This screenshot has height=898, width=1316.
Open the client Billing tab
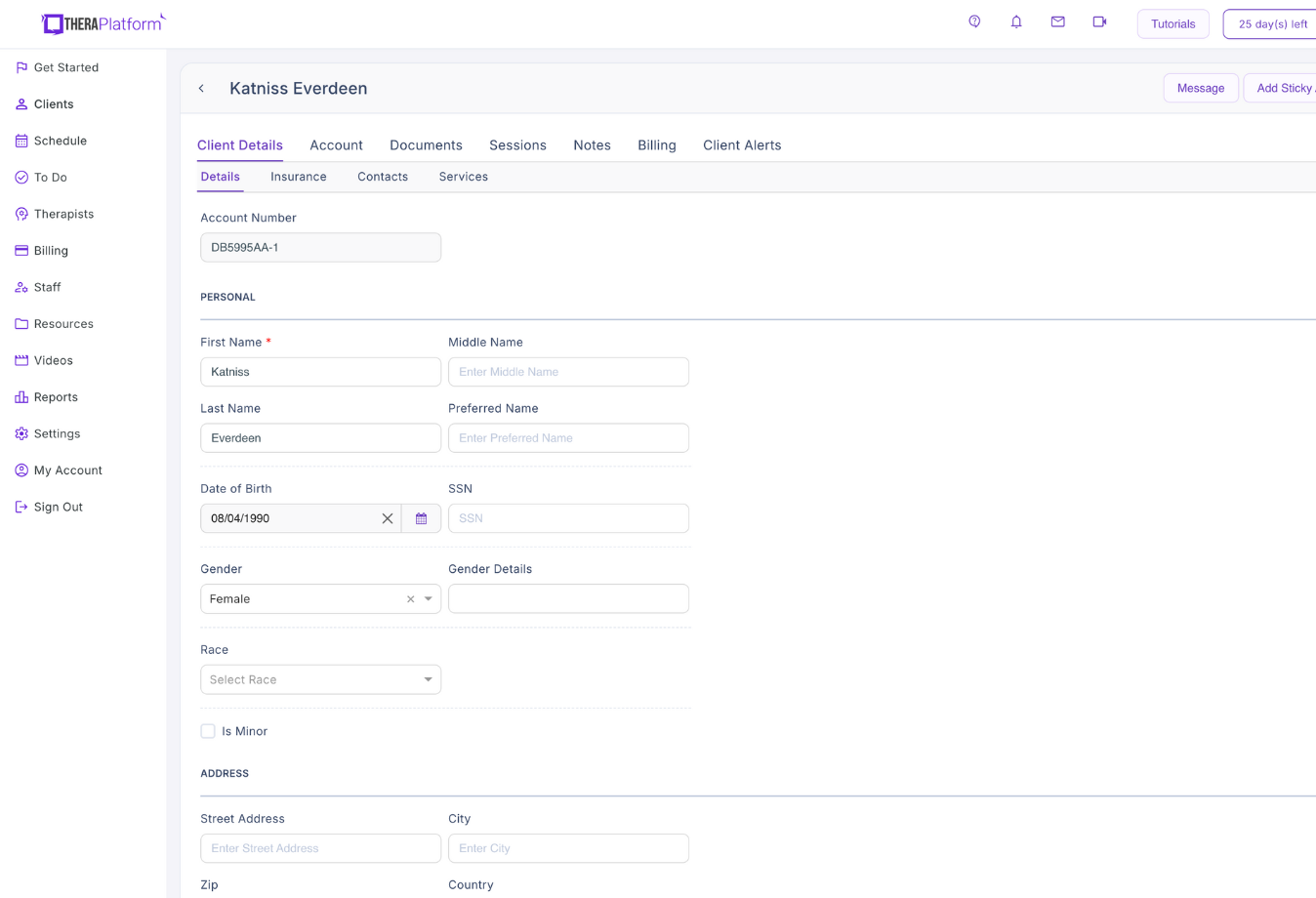point(657,145)
